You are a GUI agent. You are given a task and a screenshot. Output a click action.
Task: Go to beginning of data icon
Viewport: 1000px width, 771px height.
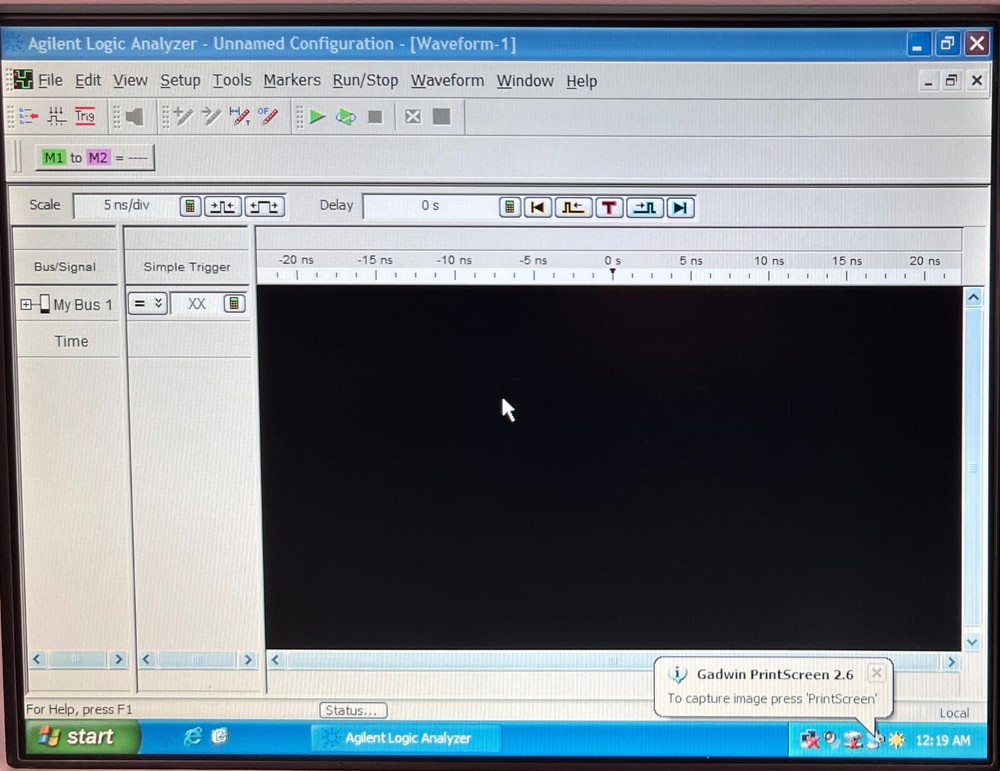[x=538, y=207]
